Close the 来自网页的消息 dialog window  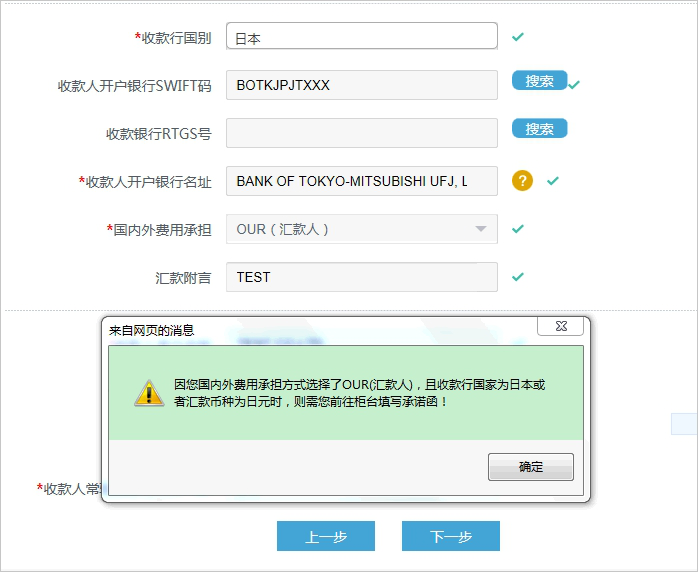click(560, 327)
